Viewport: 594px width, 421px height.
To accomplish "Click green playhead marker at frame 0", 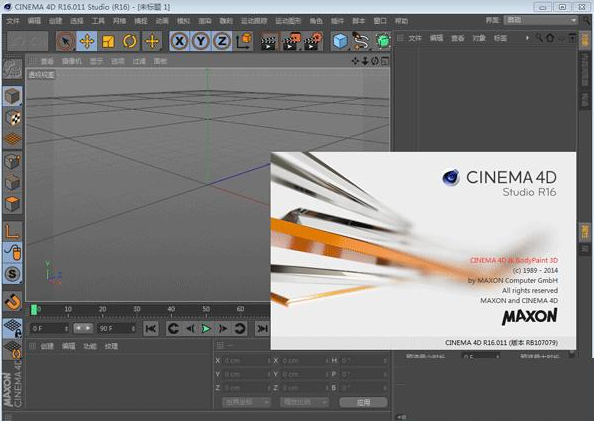I will point(34,310).
